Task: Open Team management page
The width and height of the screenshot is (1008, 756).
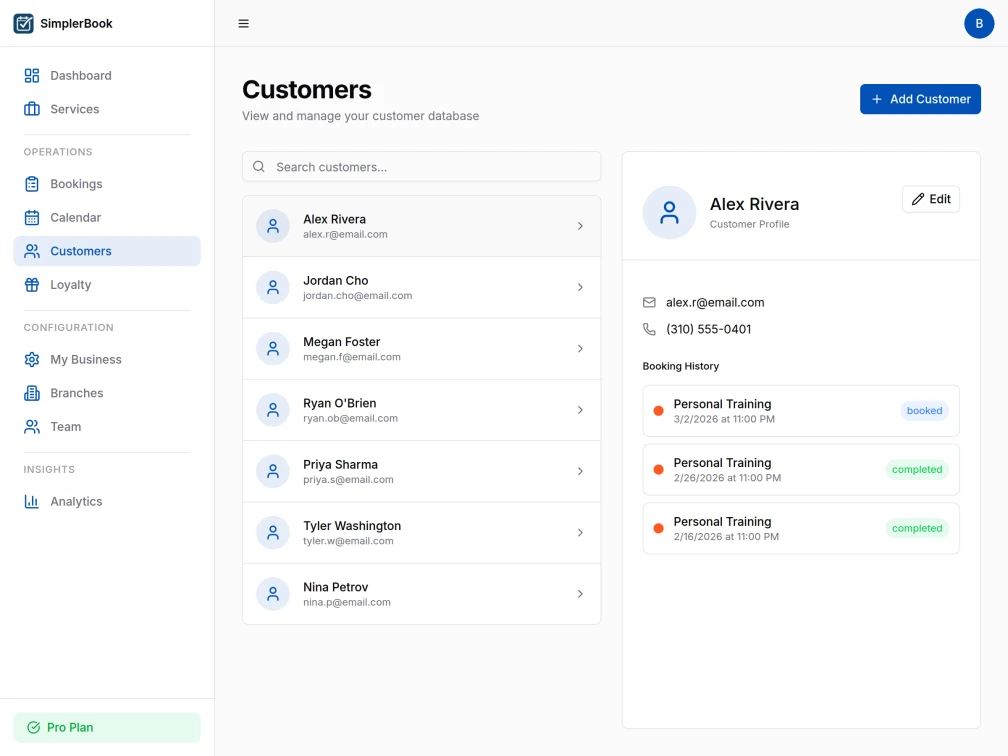Action: click(x=107, y=426)
